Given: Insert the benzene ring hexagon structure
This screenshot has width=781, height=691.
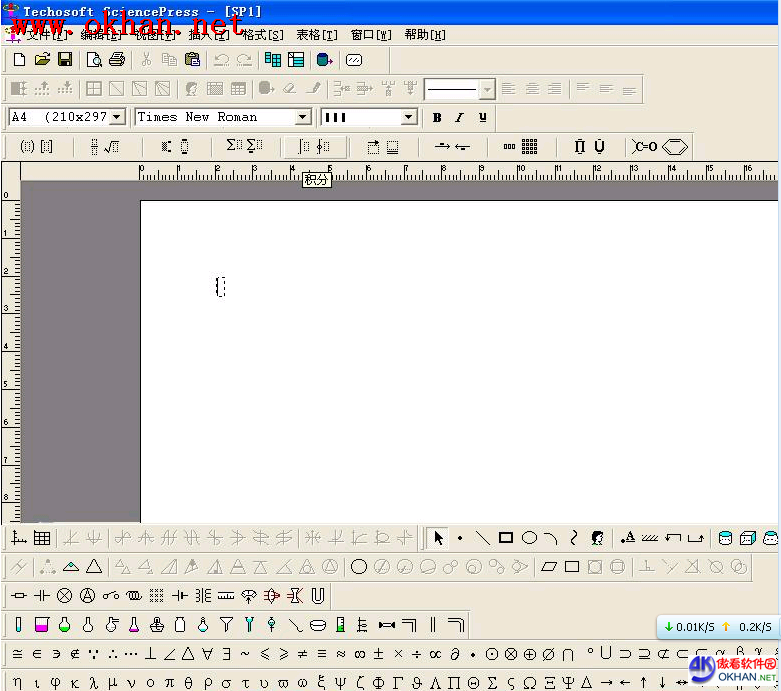Looking at the screenshot, I should point(675,146).
